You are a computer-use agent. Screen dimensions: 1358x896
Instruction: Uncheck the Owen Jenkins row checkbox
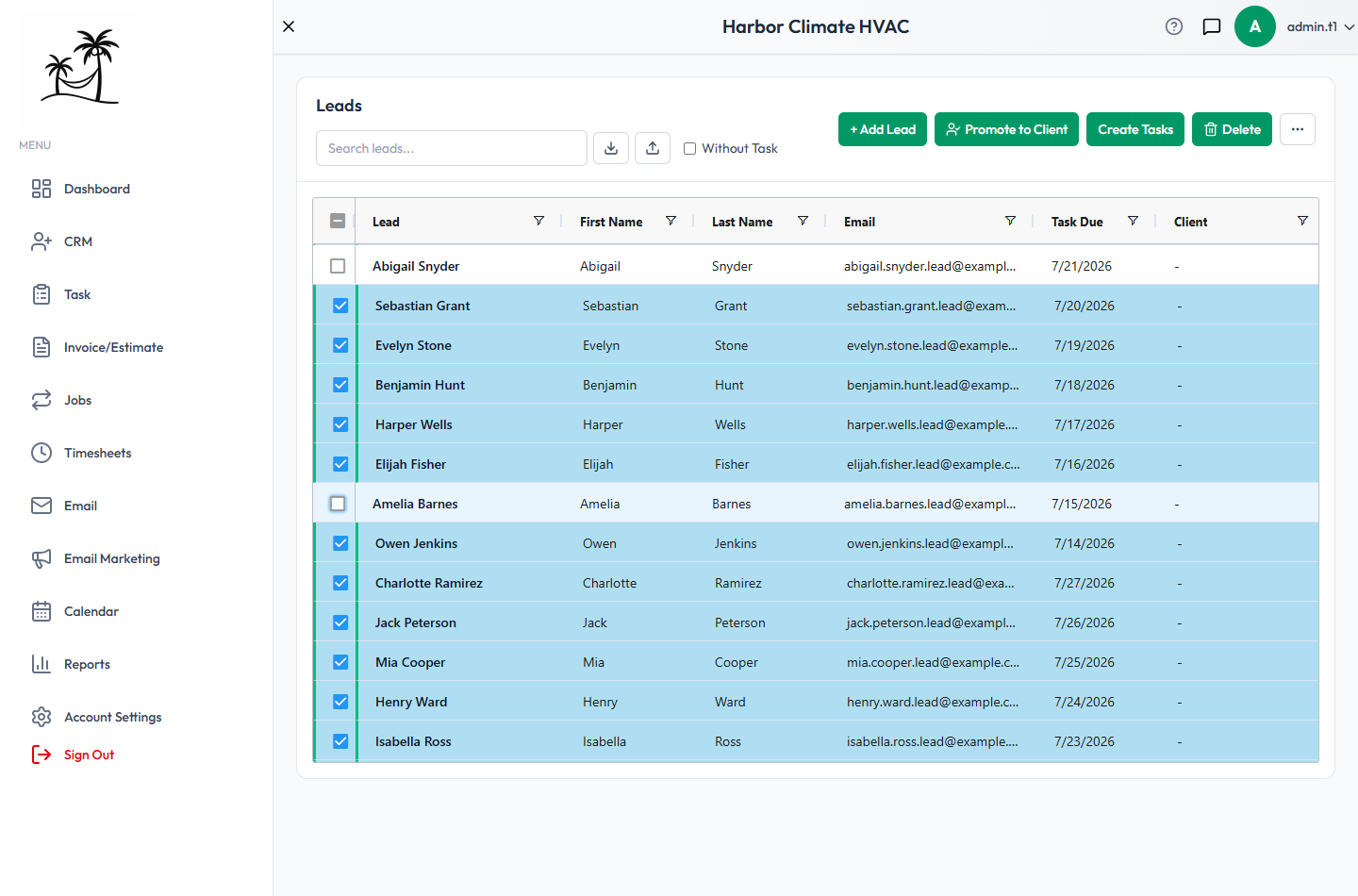click(340, 543)
